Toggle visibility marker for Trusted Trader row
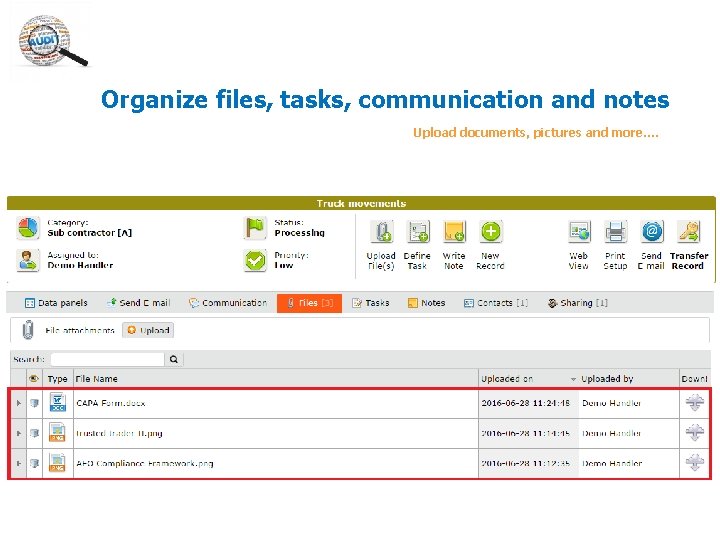The height and width of the screenshot is (540, 720). tap(34, 433)
